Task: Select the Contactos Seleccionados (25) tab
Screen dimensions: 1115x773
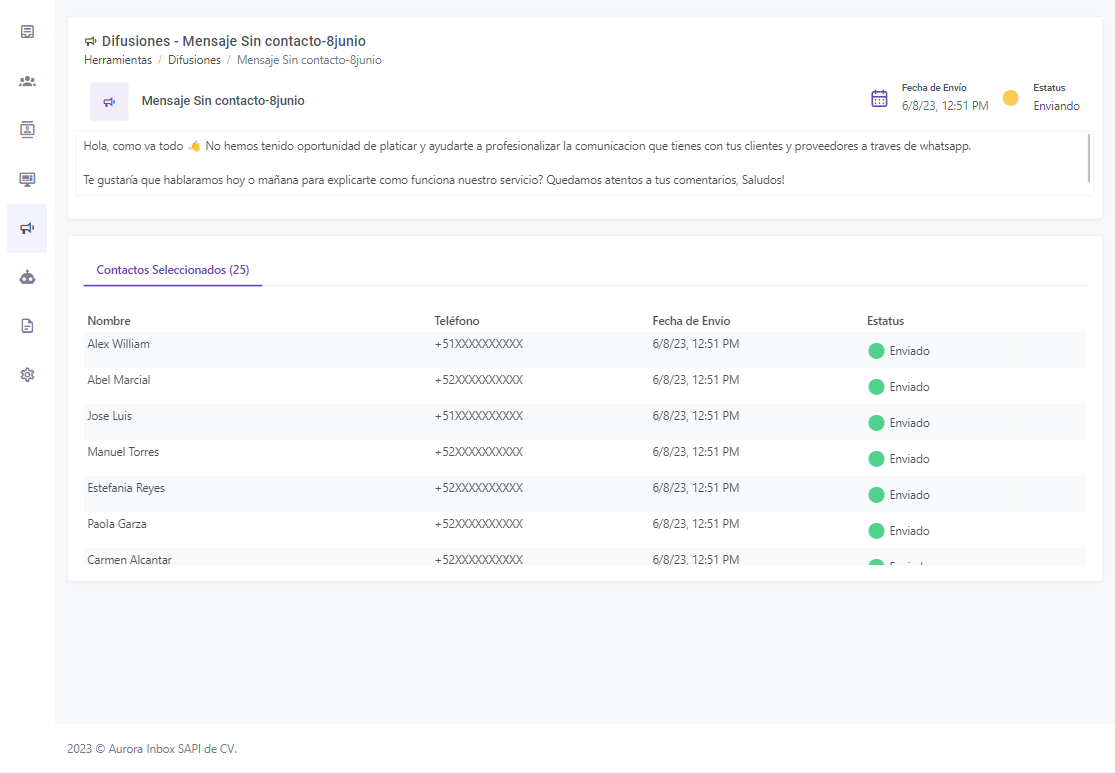Action: 173,270
